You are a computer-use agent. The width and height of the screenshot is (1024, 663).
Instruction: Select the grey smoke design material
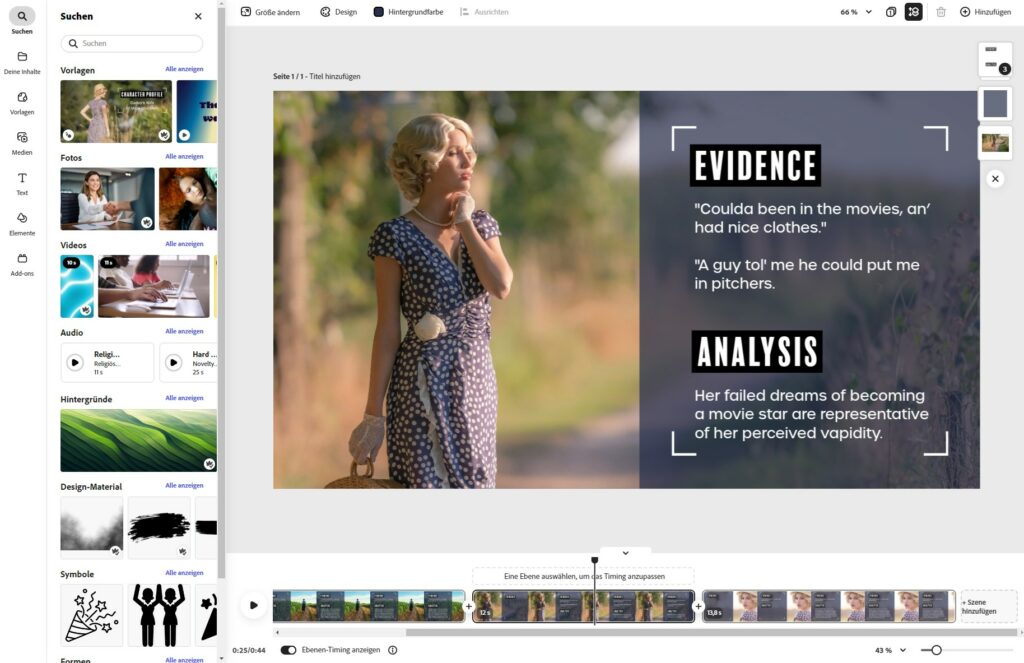click(x=92, y=527)
